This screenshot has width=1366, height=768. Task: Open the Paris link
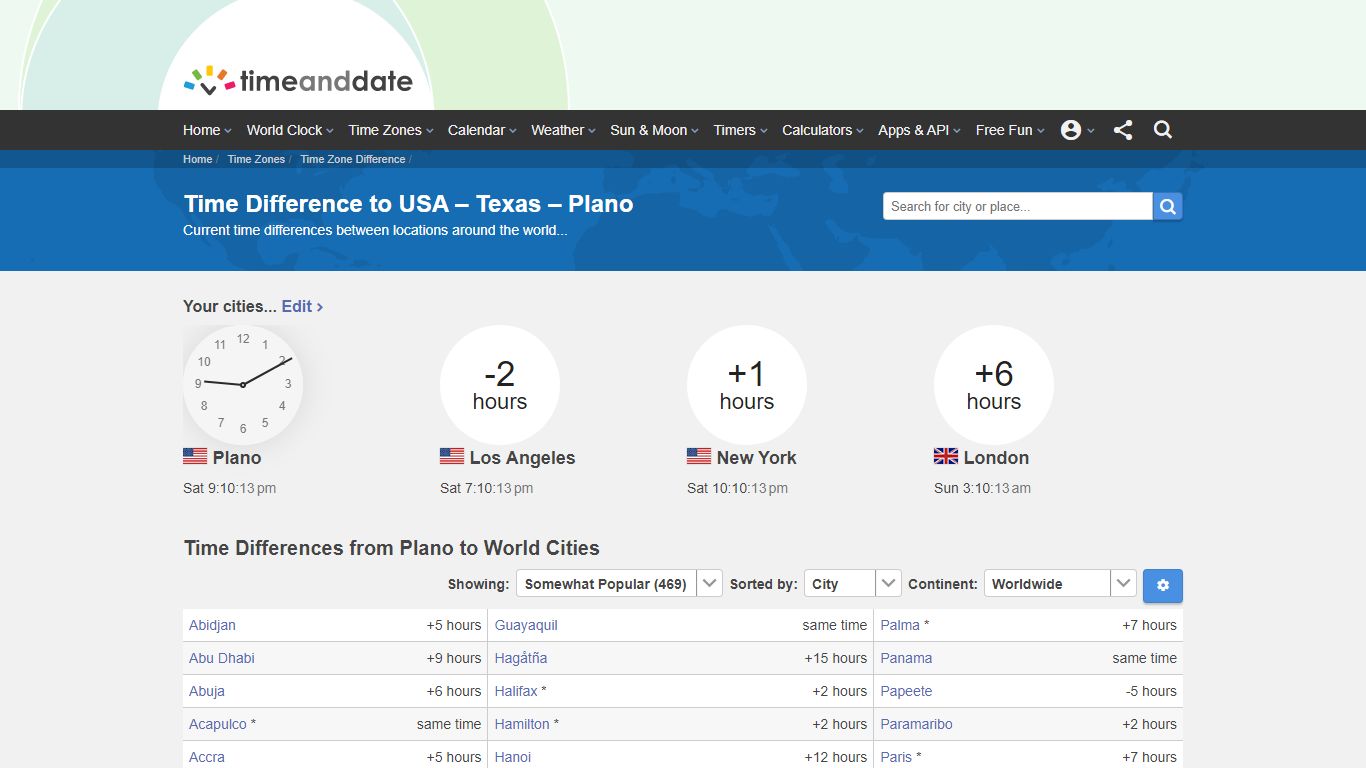pos(897,757)
